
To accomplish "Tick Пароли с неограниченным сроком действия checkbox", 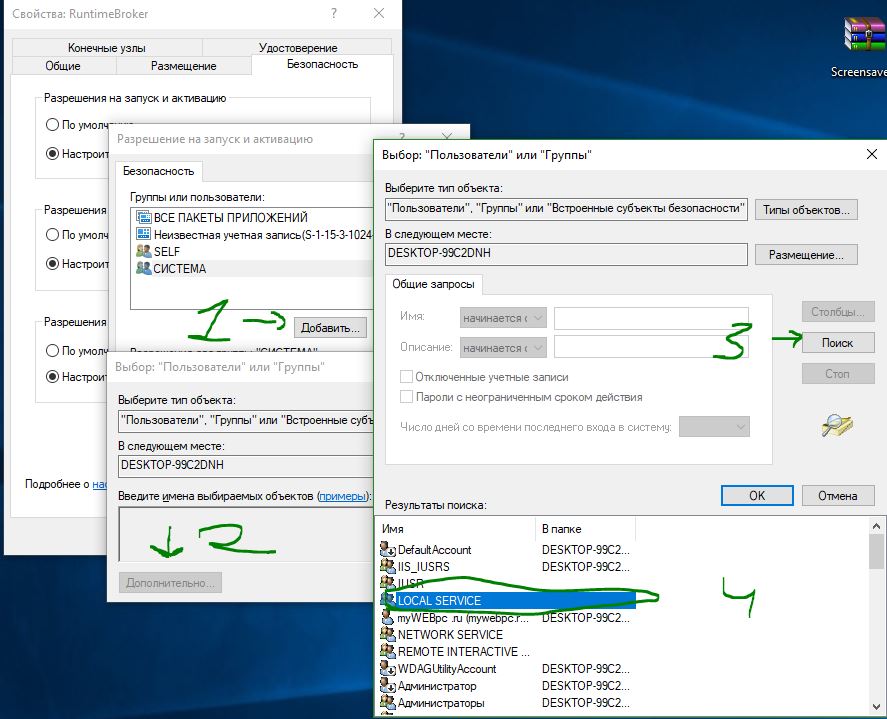I will point(406,397).
